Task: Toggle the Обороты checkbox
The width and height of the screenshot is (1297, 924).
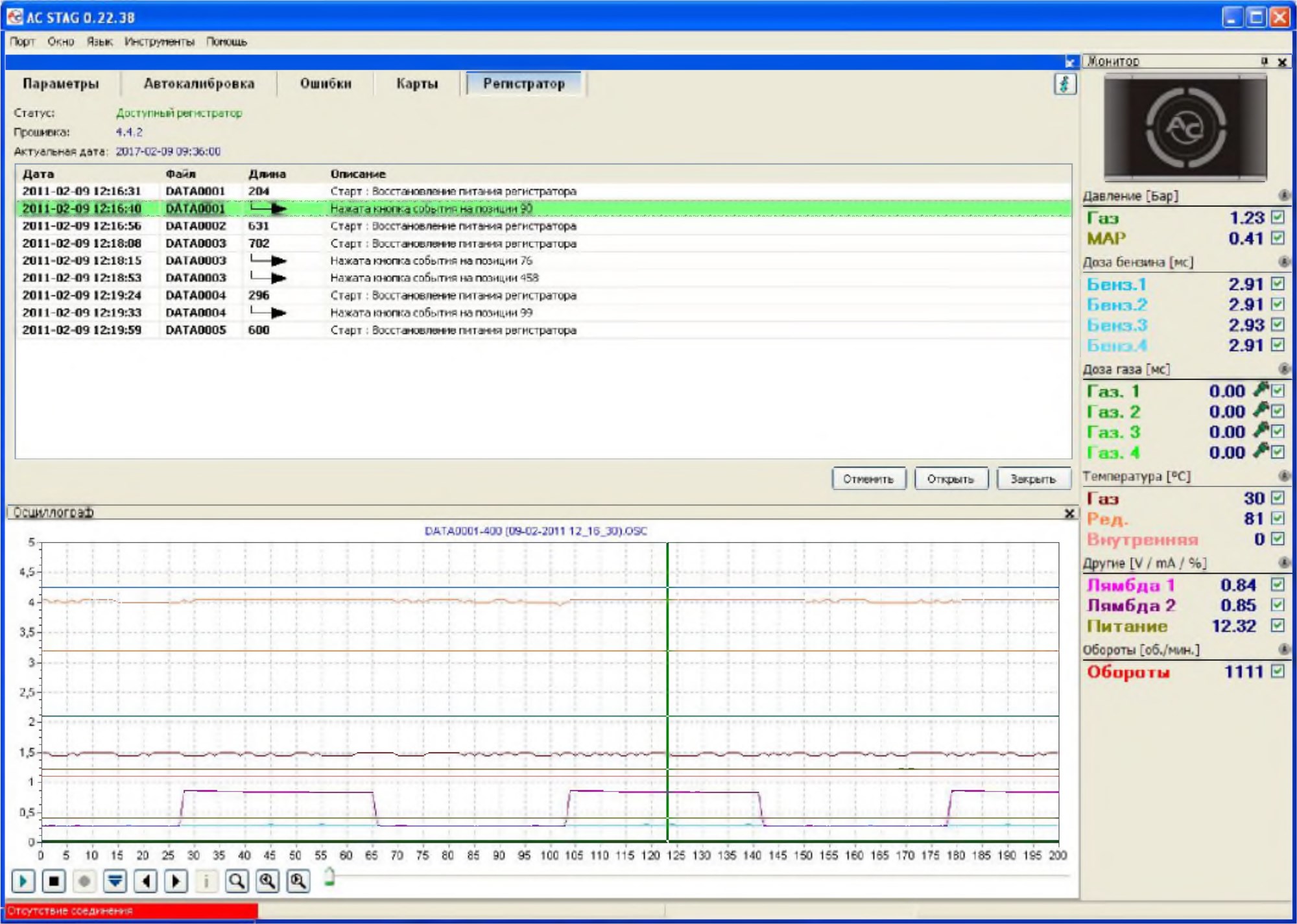Action: pos(1278,671)
